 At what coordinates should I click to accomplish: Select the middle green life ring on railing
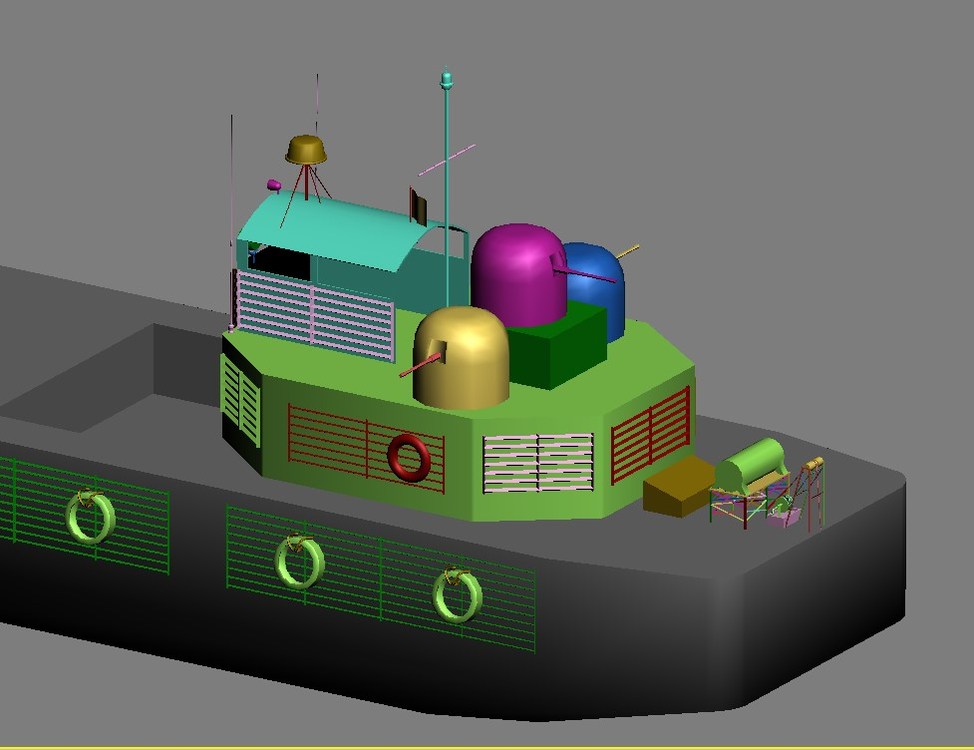pos(299,562)
